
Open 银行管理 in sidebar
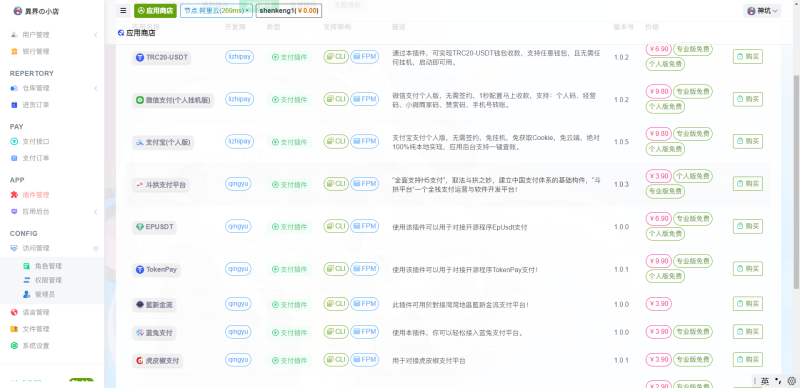pyautogui.click(x=36, y=52)
